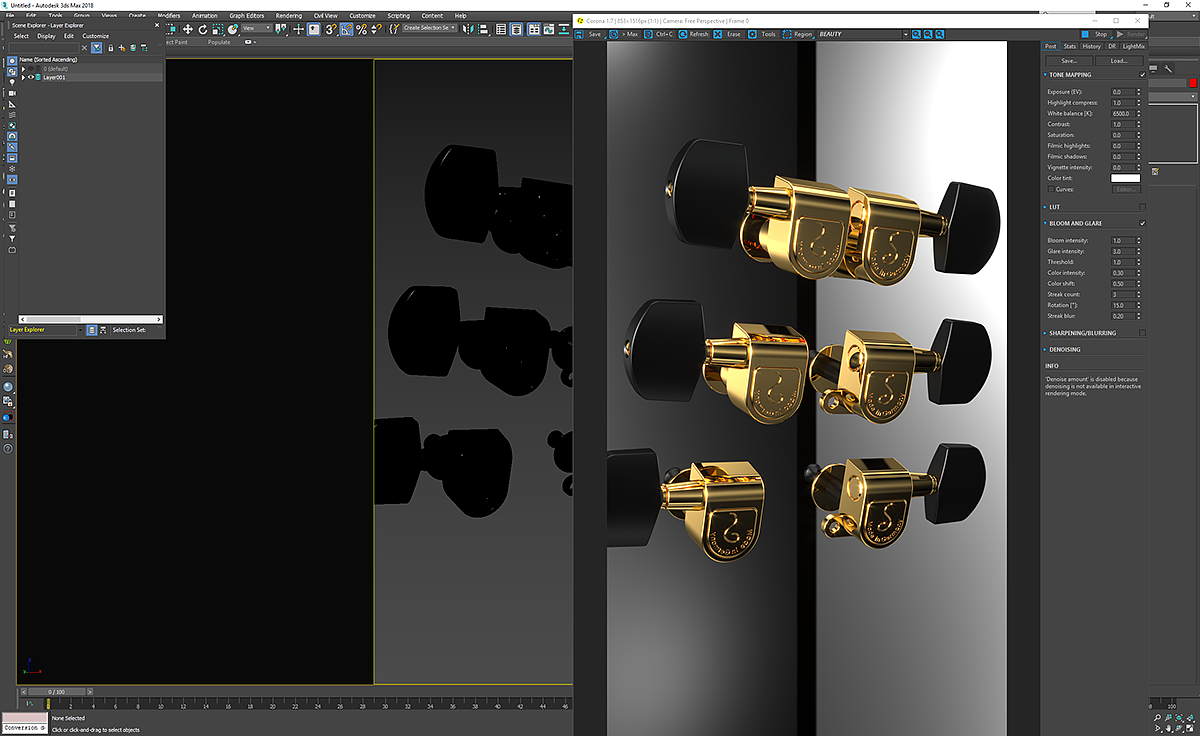This screenshot has width=1200, height=736.
Task: Open the Rendering menu
Action: pyautogui.click(x=288, y=16)
